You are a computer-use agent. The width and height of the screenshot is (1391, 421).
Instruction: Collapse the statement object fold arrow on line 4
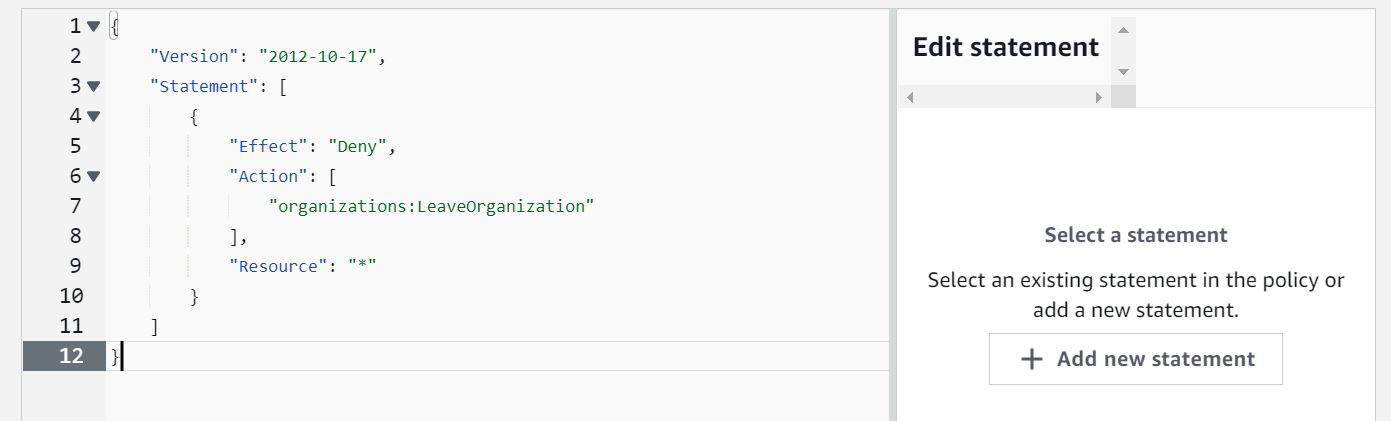click(94, 116)
